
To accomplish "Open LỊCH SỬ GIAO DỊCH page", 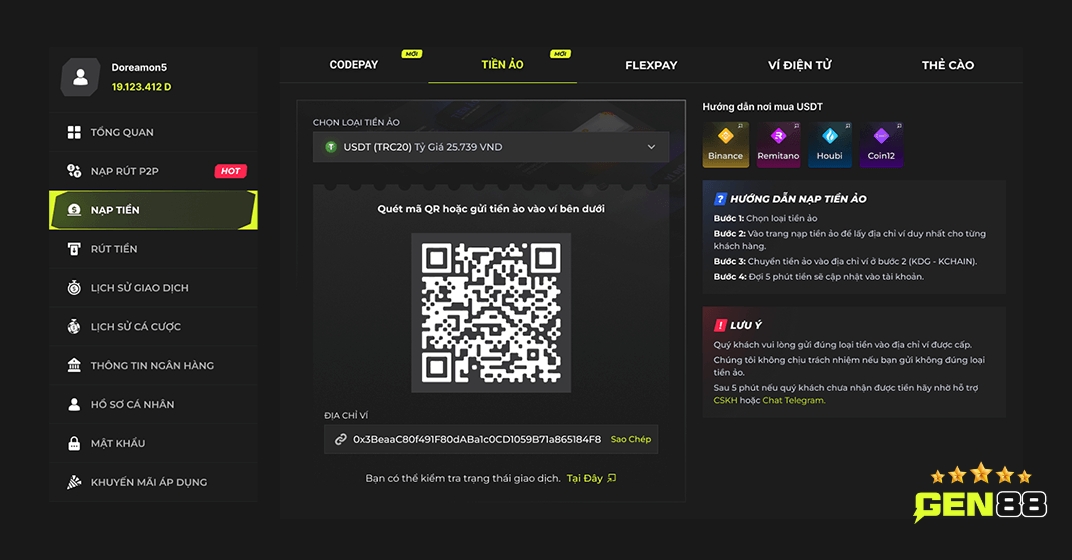I will point(153,288).
